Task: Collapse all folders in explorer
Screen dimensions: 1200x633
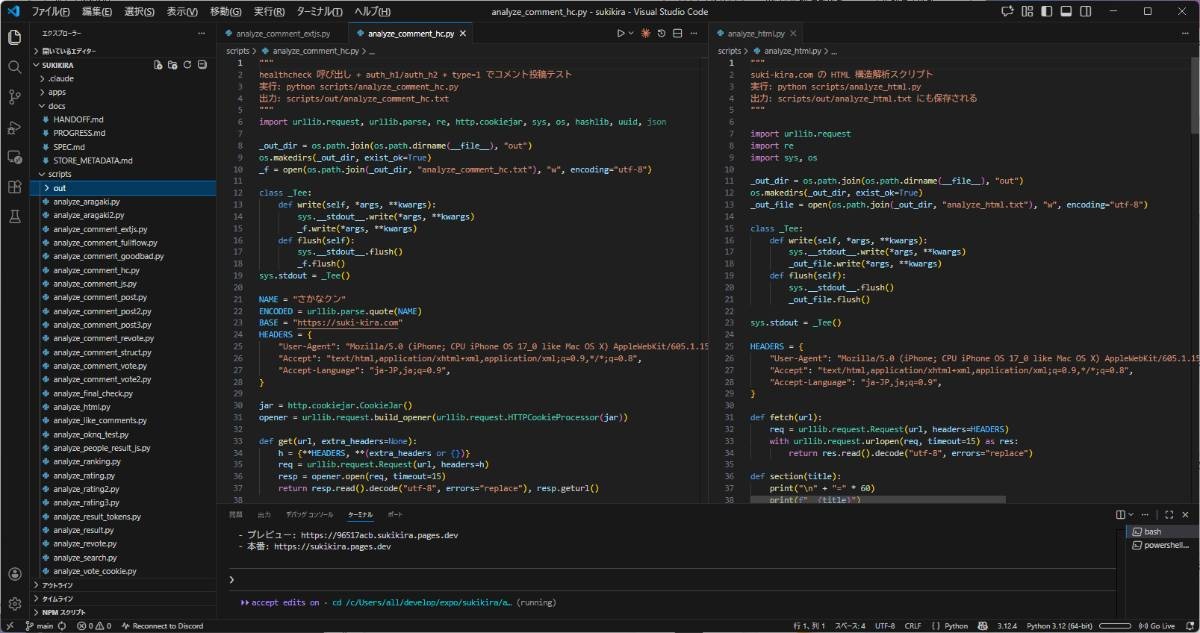Action: [x=202, y=65]
